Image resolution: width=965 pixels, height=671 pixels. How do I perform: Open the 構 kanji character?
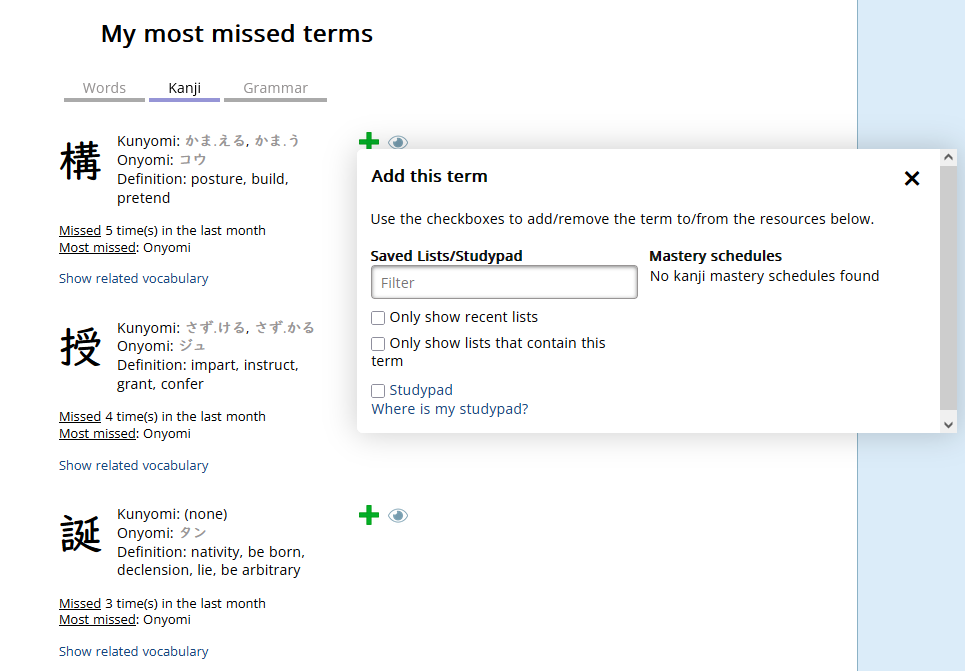tap(81, 161)
